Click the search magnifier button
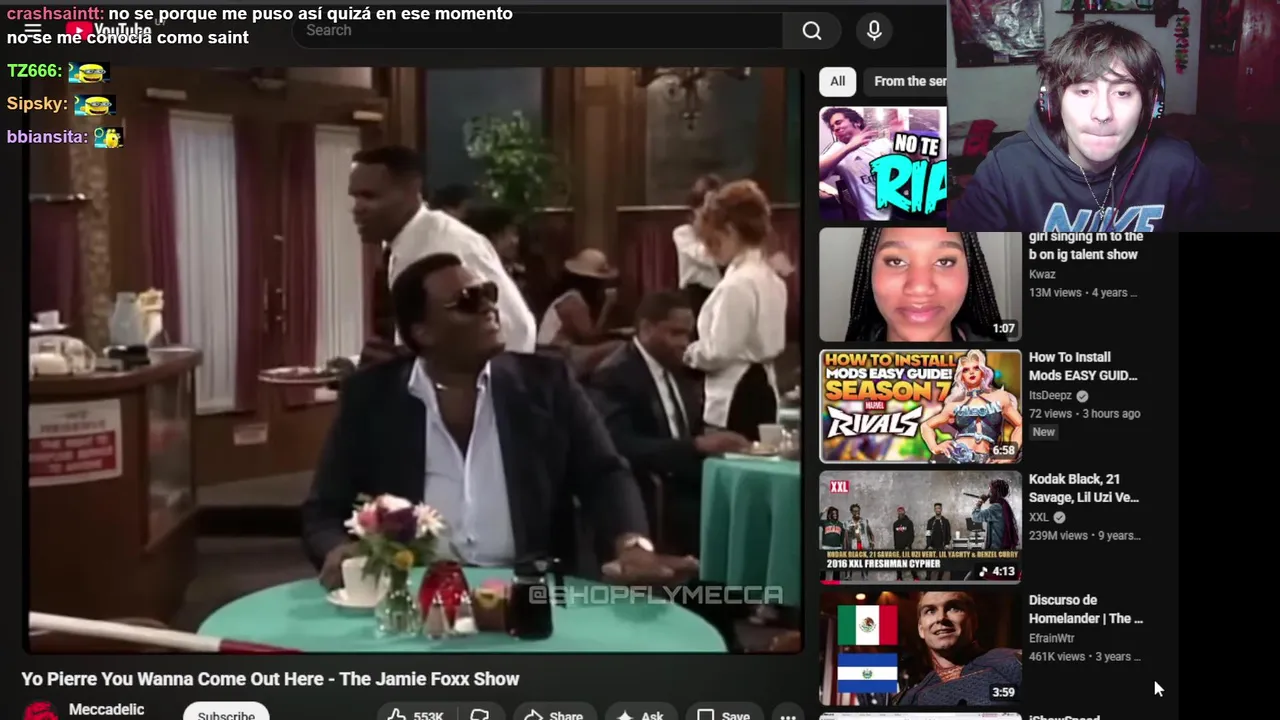Image resolution: width=1280 pixels, height=720 pixels. point(812,31)
